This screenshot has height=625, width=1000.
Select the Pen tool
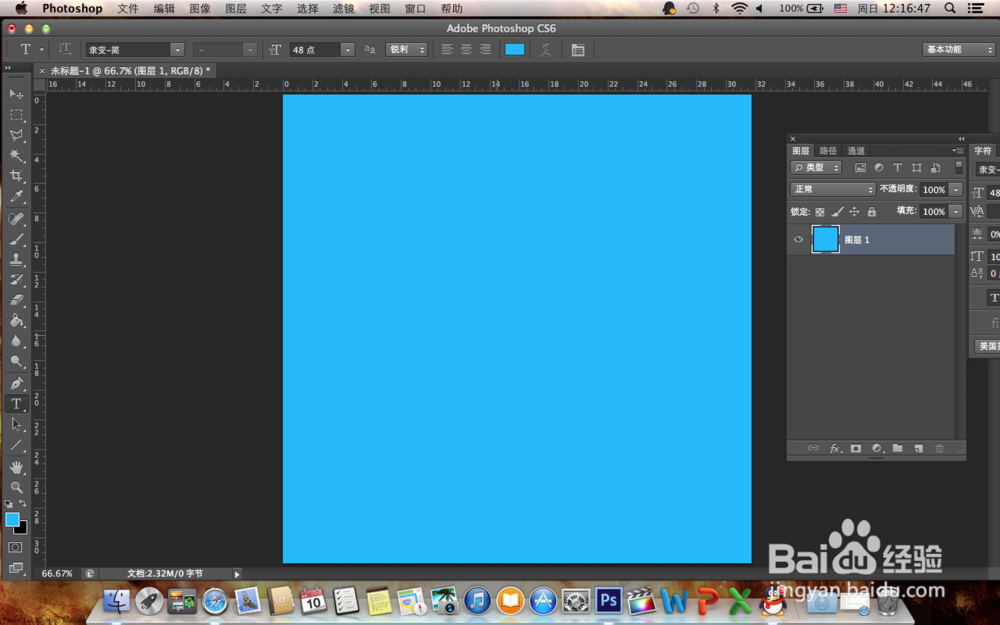click(17, 383)
